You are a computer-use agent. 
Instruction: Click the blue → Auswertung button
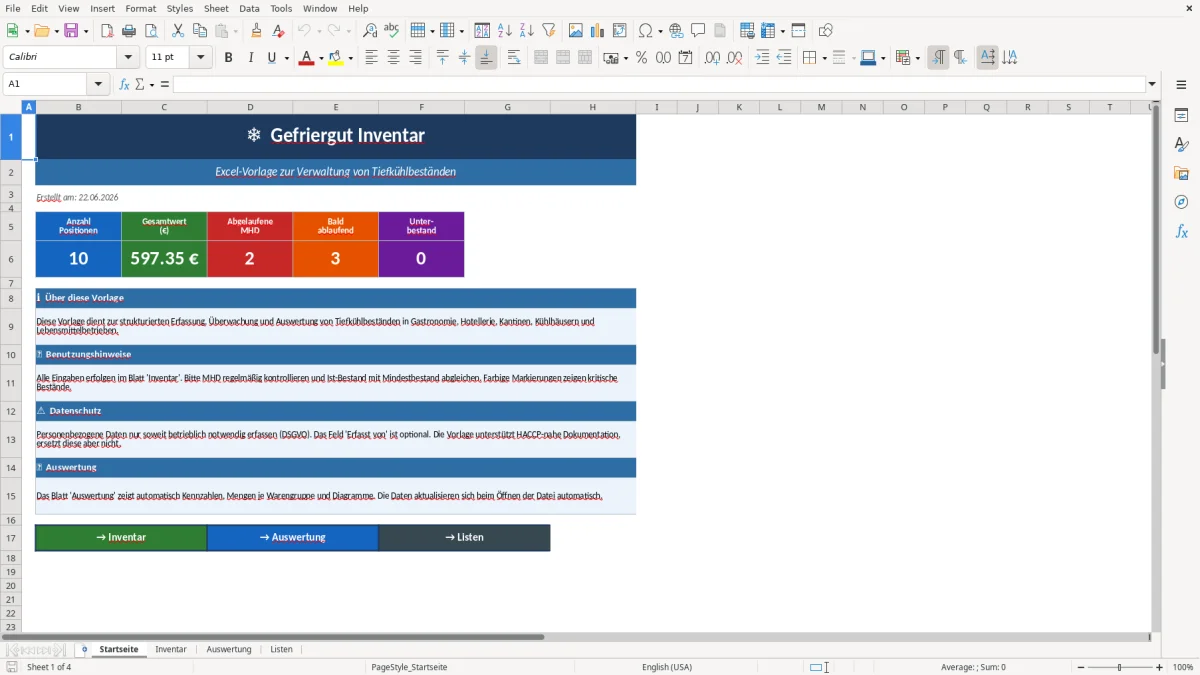293,538
